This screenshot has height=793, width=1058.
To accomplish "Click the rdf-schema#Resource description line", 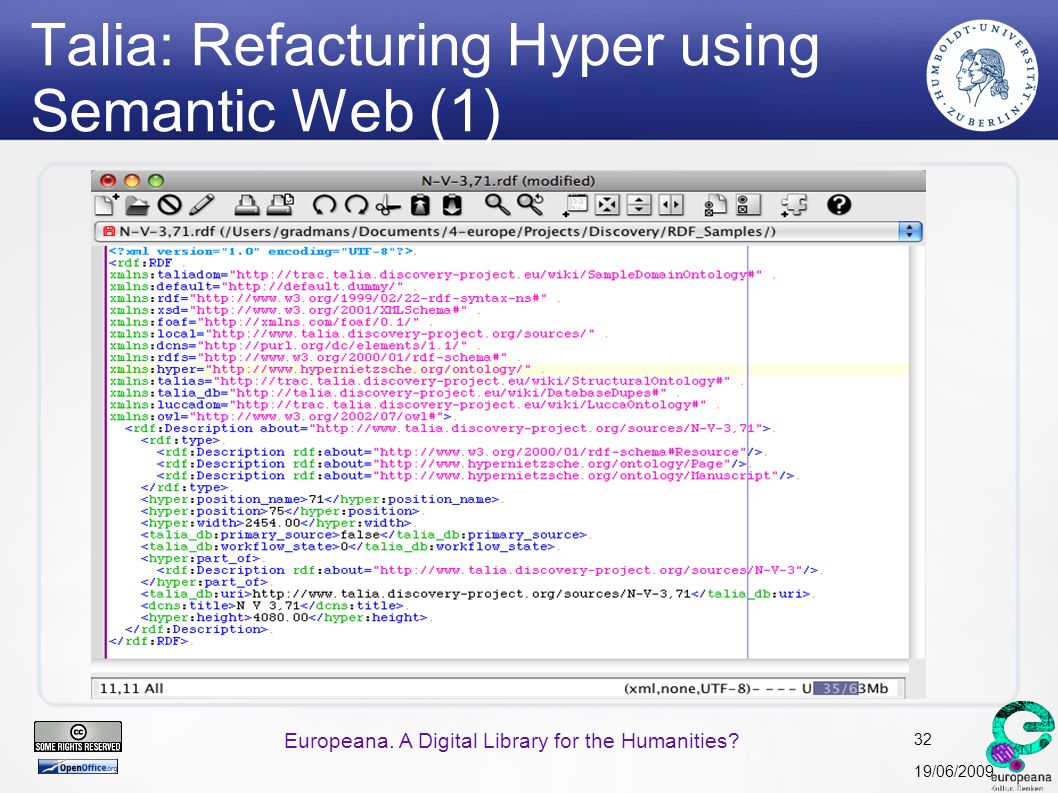I will [x=460, y=452].
